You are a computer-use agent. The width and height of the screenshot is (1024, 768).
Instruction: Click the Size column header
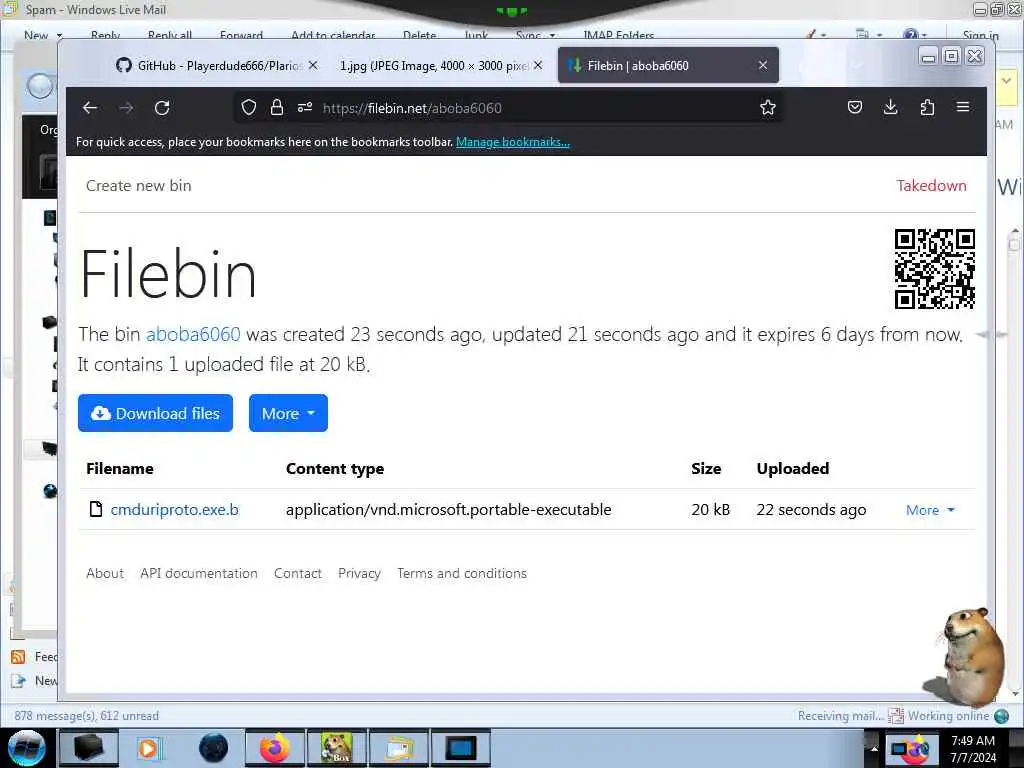pos(706,468)
